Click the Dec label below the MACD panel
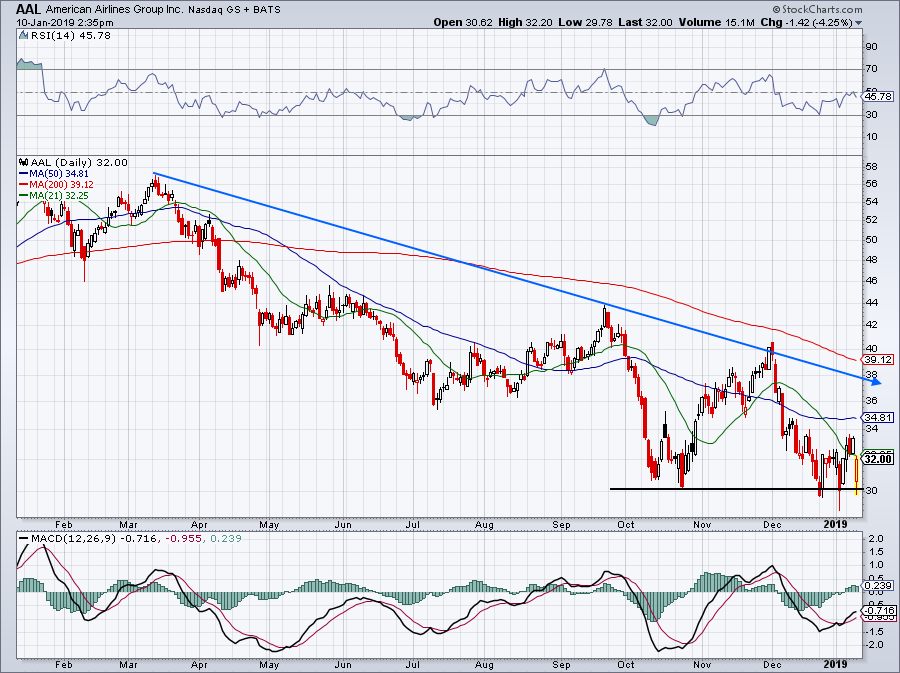 [x=772, y=664]
